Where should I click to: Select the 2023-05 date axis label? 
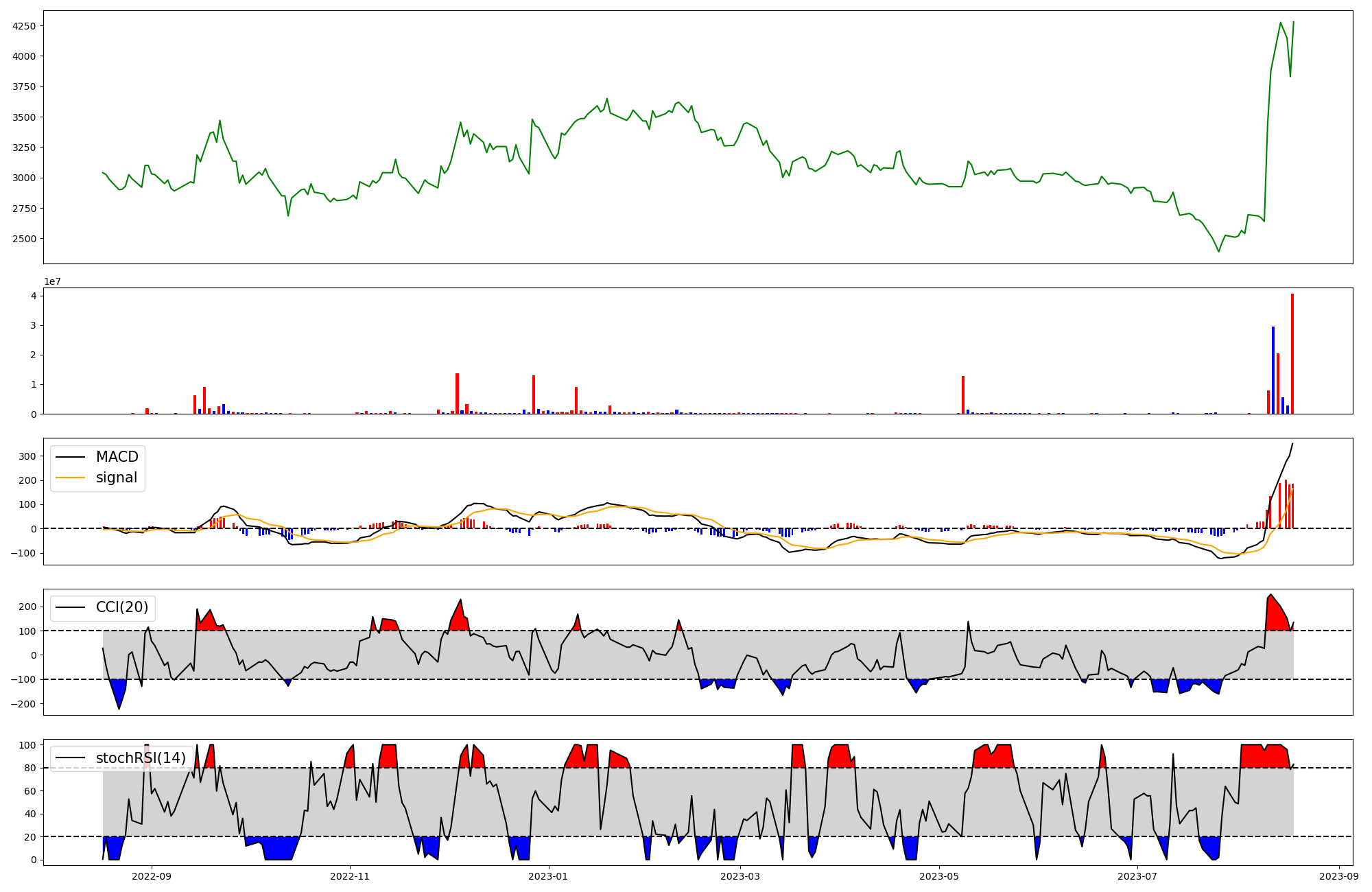939,876
